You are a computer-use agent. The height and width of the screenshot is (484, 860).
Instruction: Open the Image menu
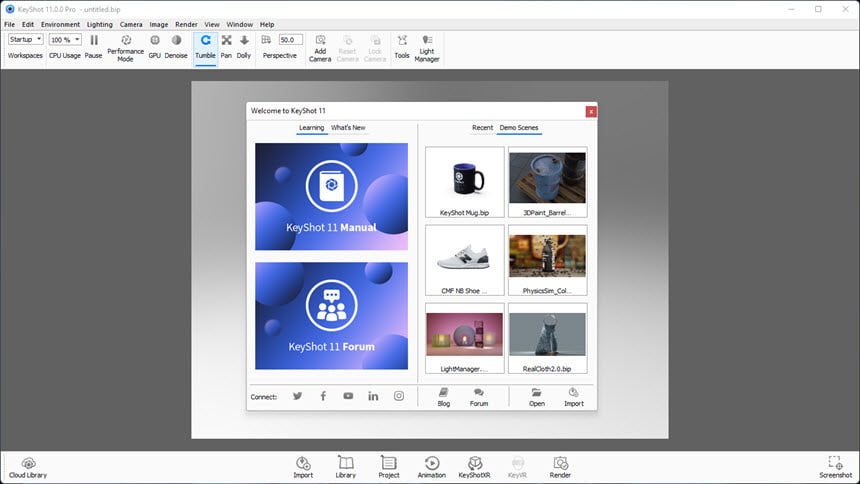pyautogui.click(x=159, y=24)
